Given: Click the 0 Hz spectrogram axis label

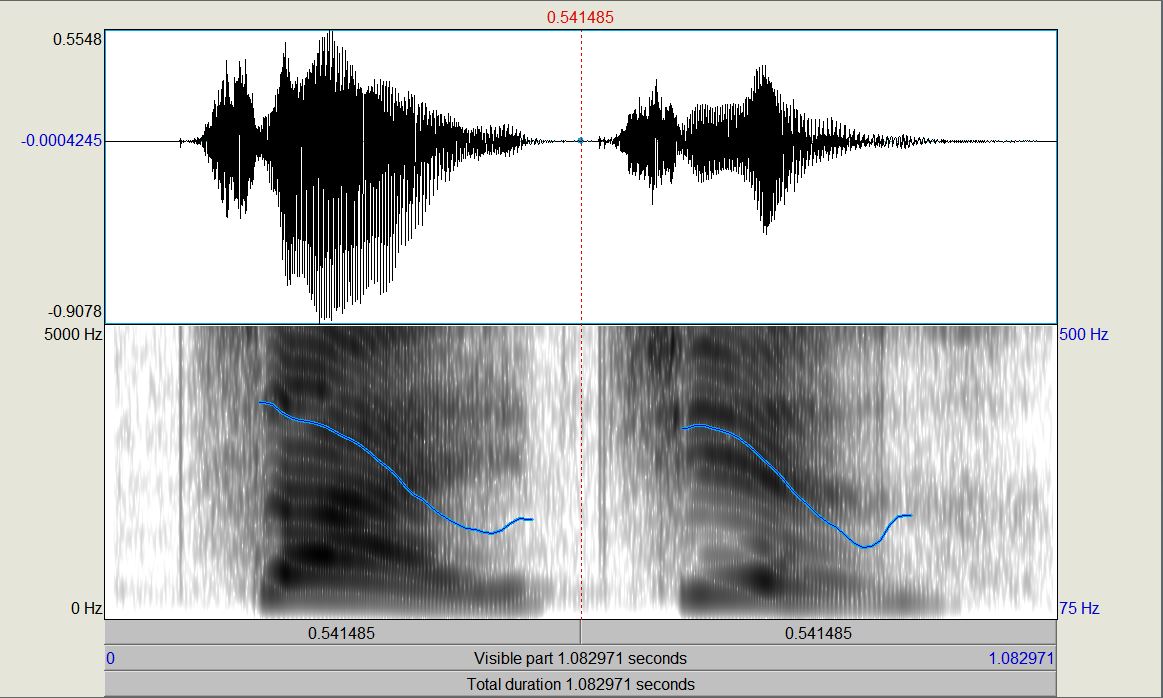Looking at the screenshot, I should (x=86, y=608).
